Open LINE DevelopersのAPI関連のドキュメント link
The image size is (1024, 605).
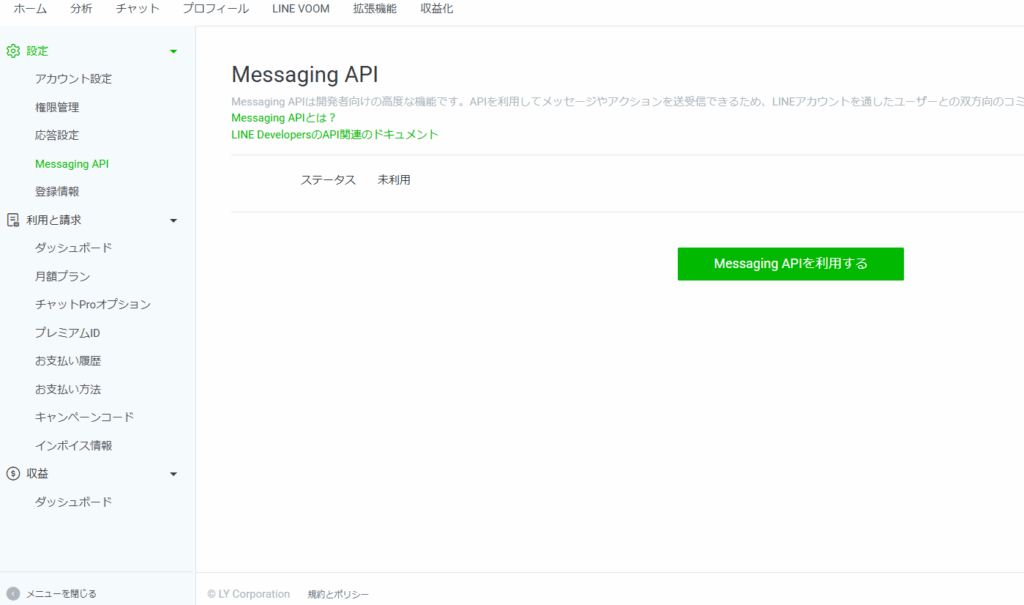click(334, 135)
